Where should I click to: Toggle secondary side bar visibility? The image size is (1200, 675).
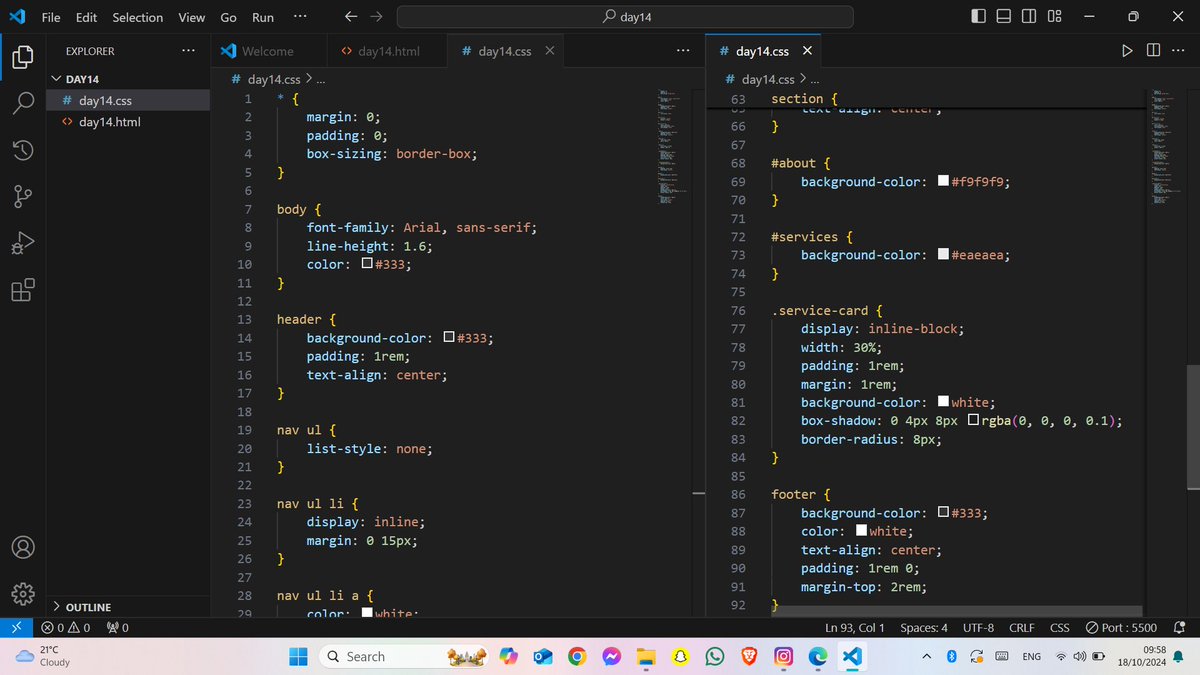[1029, 17]
